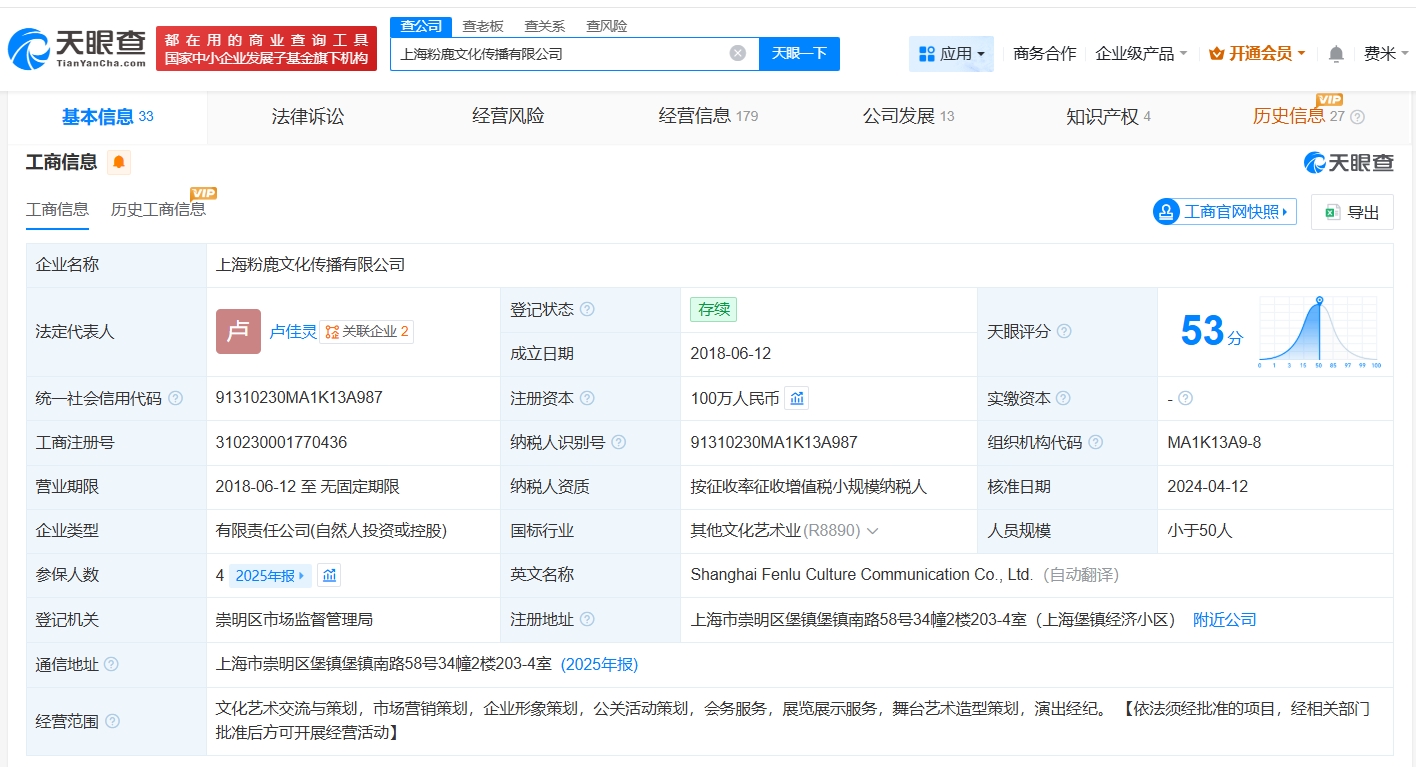
Task: Expand the 其他文化艺术业 industry chevron
Action: coord(872,531)
